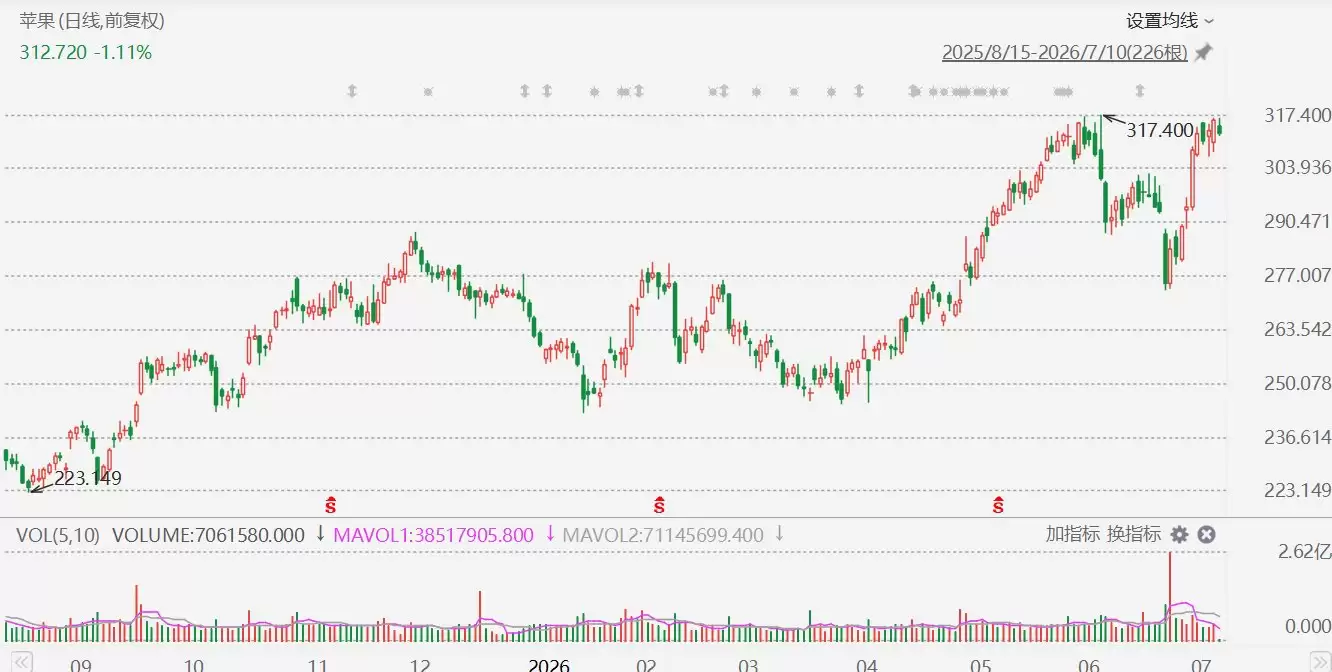
Task: Click the red S marker above month 11
Action: coord(330,504)
